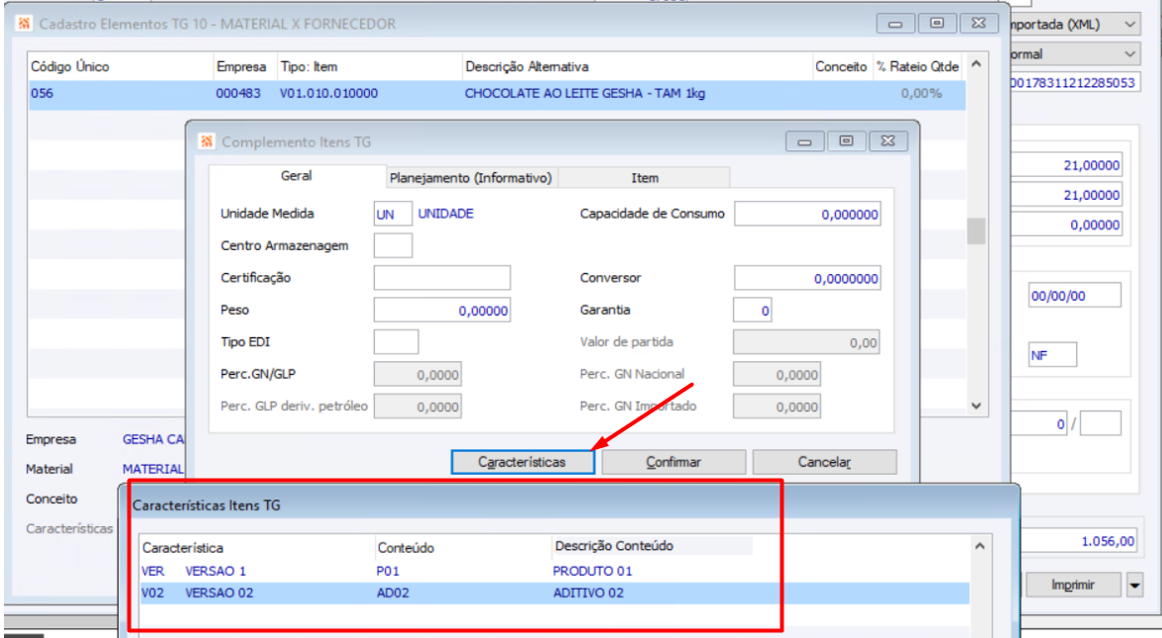The width and height of the screenshot is (1162, 638).
Task: Click the item grid's scroll down arrow
Action: (976, 405)
